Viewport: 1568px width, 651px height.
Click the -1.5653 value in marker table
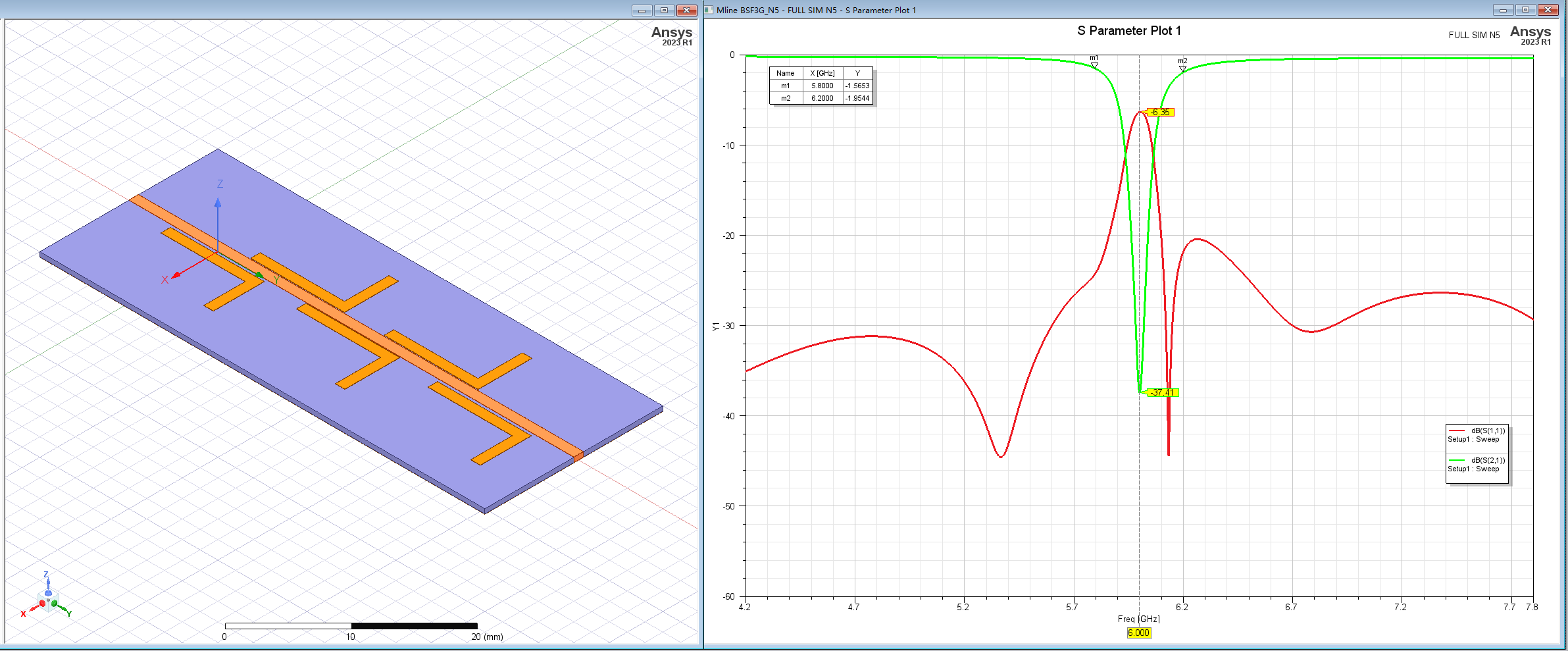[857, 86]
